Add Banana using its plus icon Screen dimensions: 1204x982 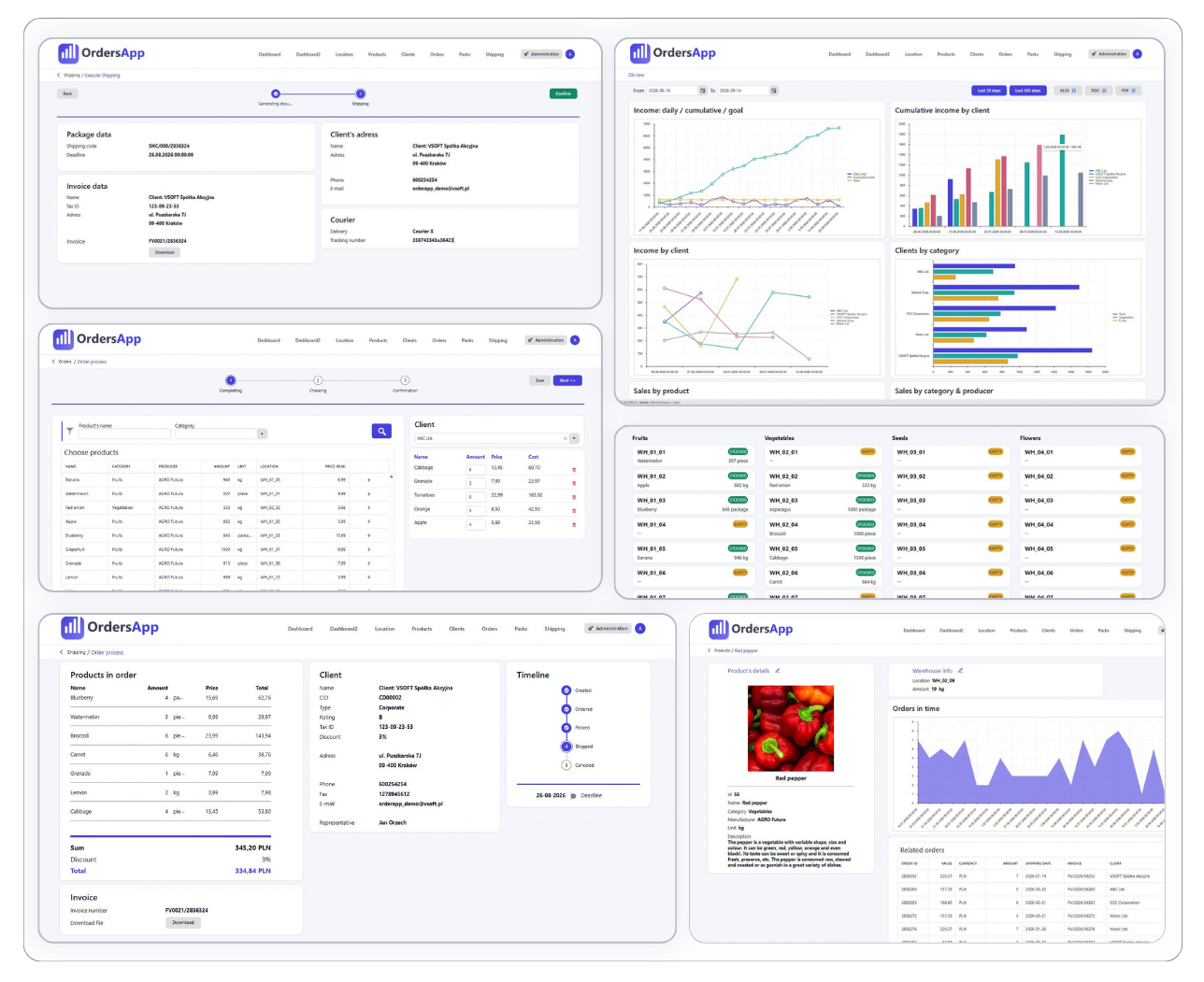[x=368, y=480]
